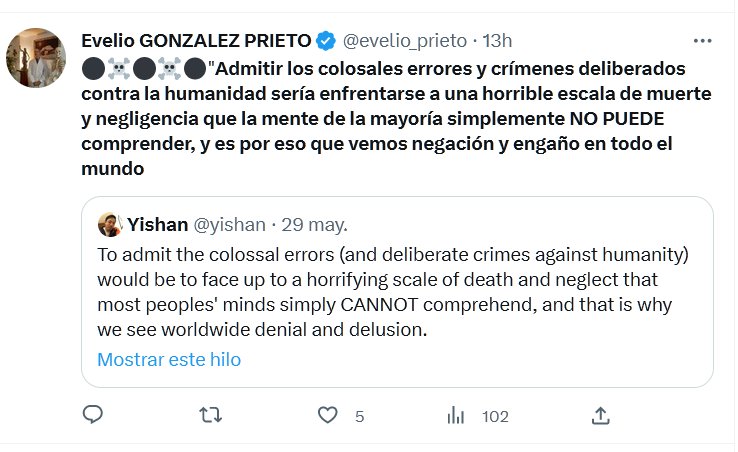The height and width of the screenshot is (452, 738).
Task: Open the quoted tweet's English text
Action: tap(390, 291)
